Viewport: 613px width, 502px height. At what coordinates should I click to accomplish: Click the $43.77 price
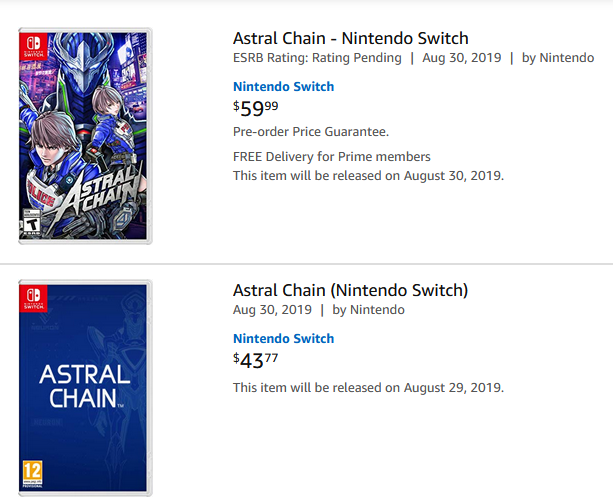256,360
